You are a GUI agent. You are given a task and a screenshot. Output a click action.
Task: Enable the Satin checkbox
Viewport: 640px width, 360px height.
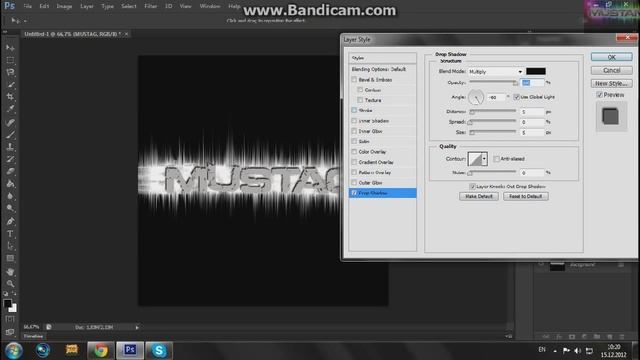click(x=354, y=141)
